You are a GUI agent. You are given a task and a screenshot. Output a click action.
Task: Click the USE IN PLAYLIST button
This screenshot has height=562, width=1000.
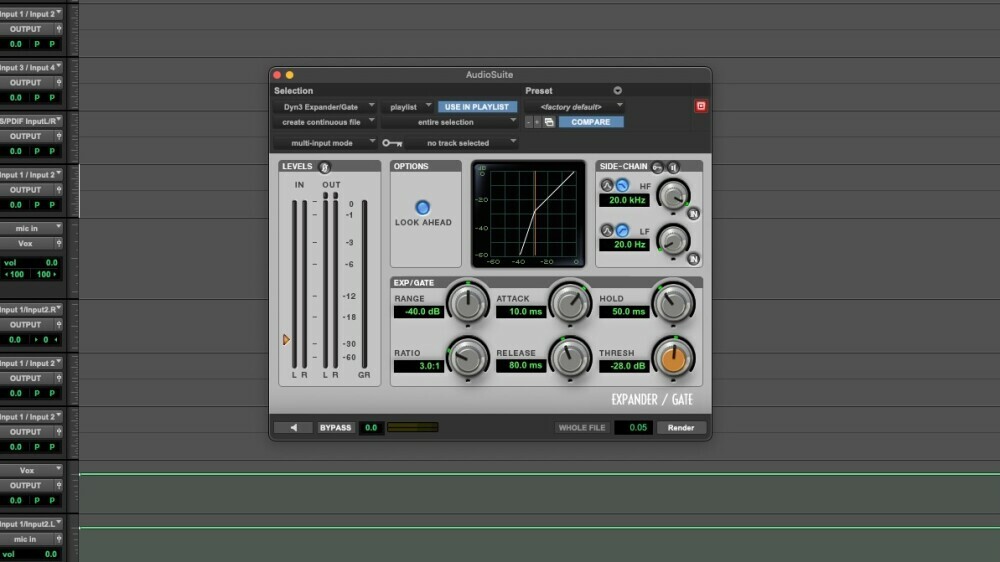[x=477, y=107]
